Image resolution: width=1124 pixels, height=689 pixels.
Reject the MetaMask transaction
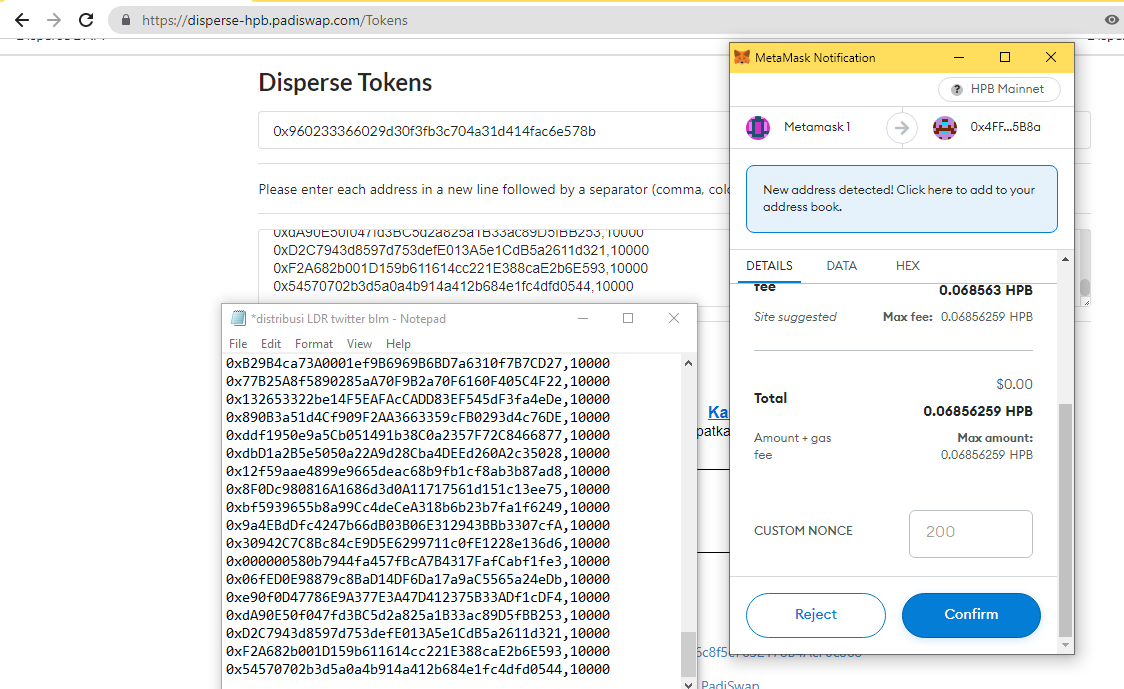tap(816, 615)
